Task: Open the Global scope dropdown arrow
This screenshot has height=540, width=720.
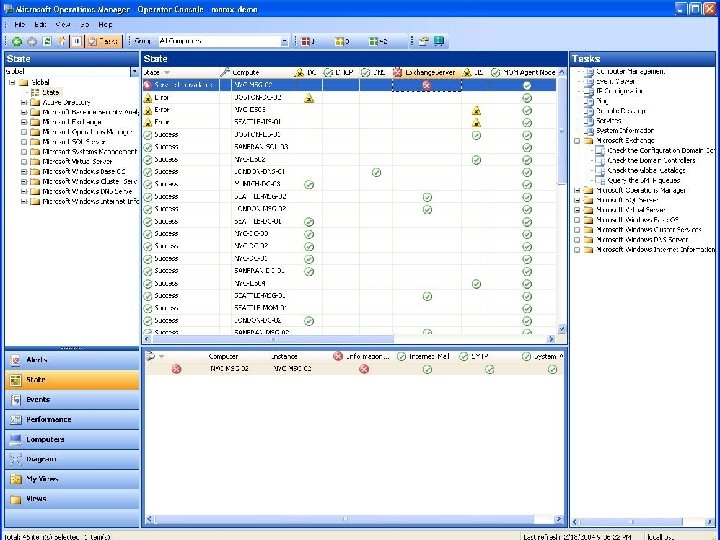Action: 134,72
